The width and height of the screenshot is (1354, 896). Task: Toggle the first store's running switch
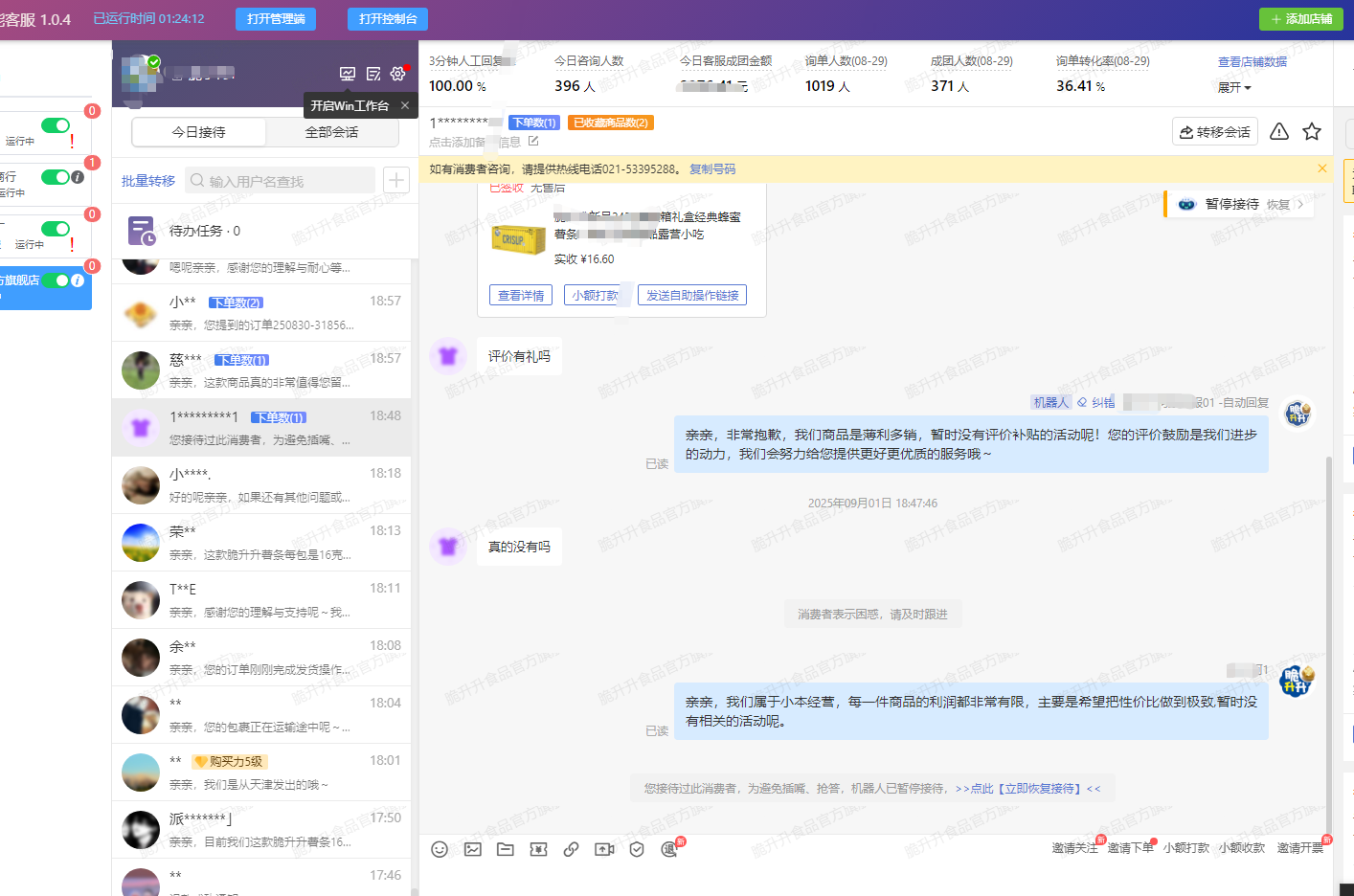[56, 125]
